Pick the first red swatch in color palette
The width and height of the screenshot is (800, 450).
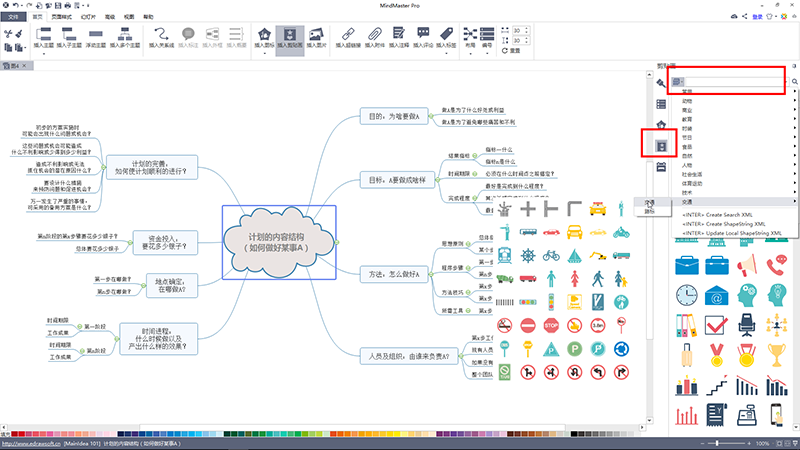point(14,434)
